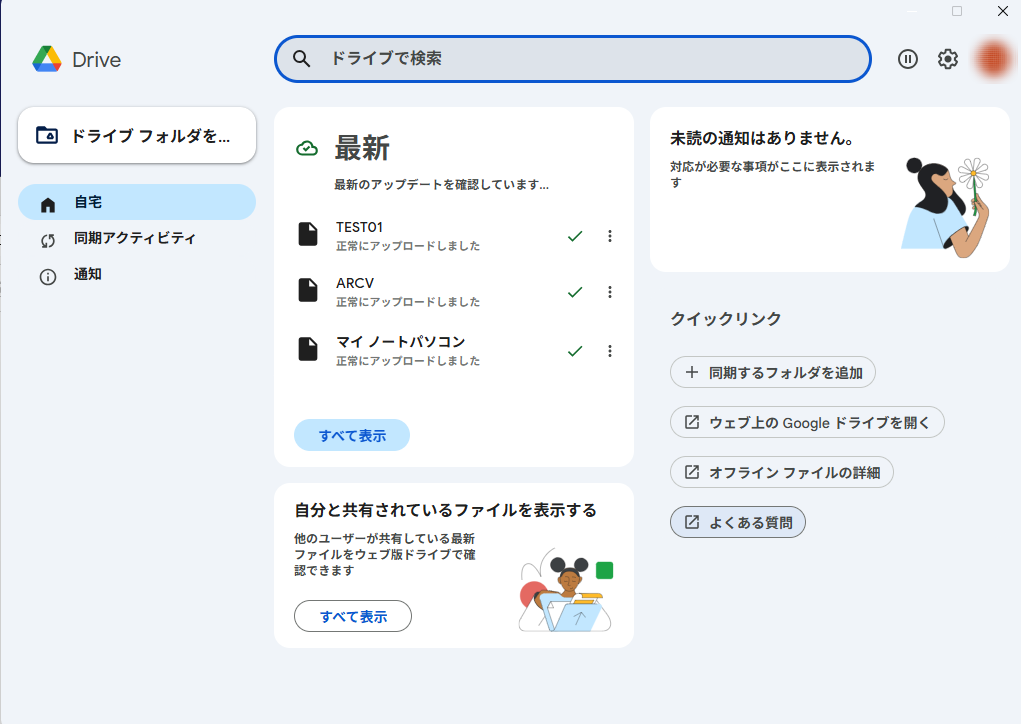The width and height of the screenshot is (1021, 724).
Task: Click the ドライブ フォルダを... button
Action: (137, 135)
